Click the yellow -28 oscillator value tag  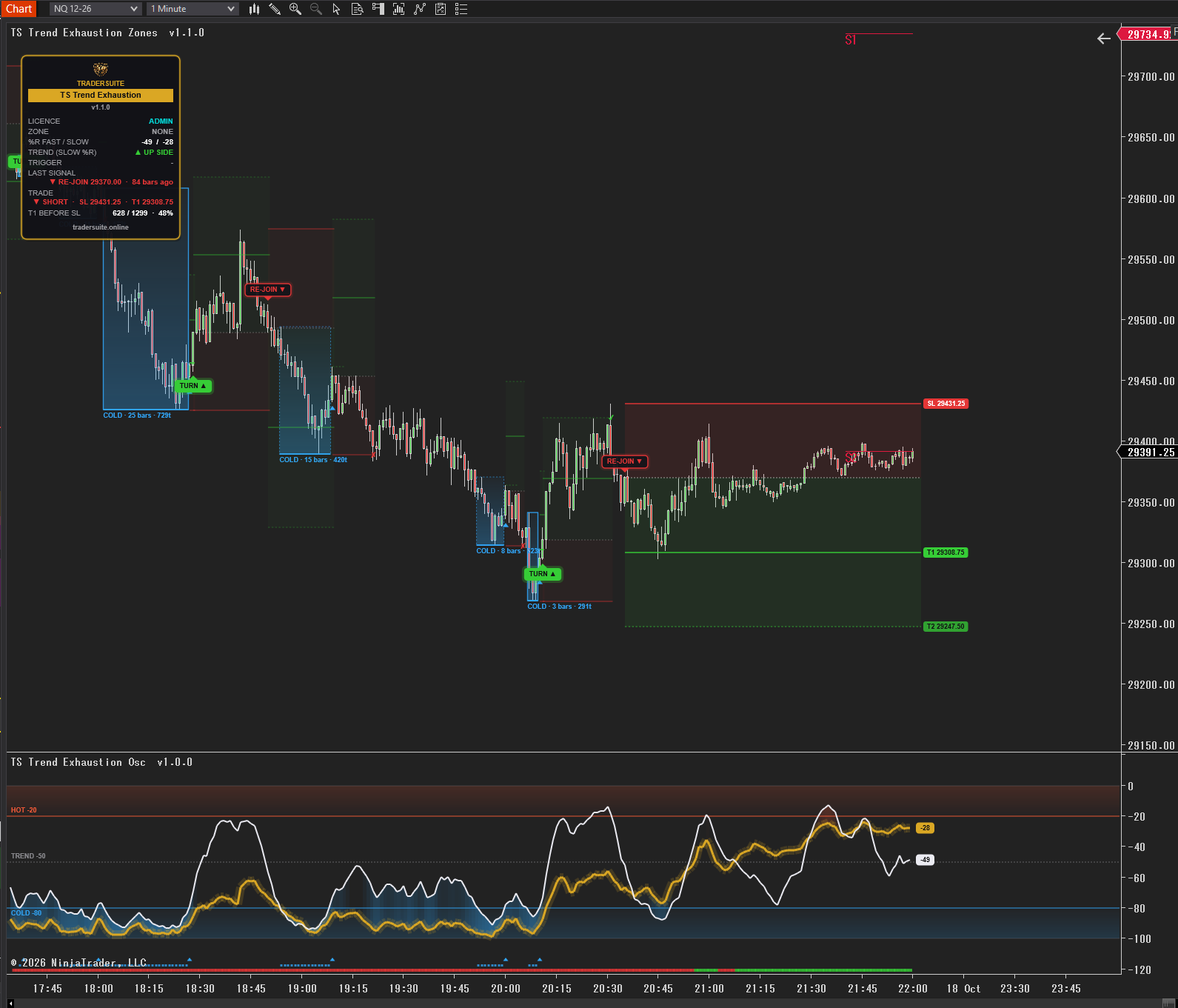925,828
